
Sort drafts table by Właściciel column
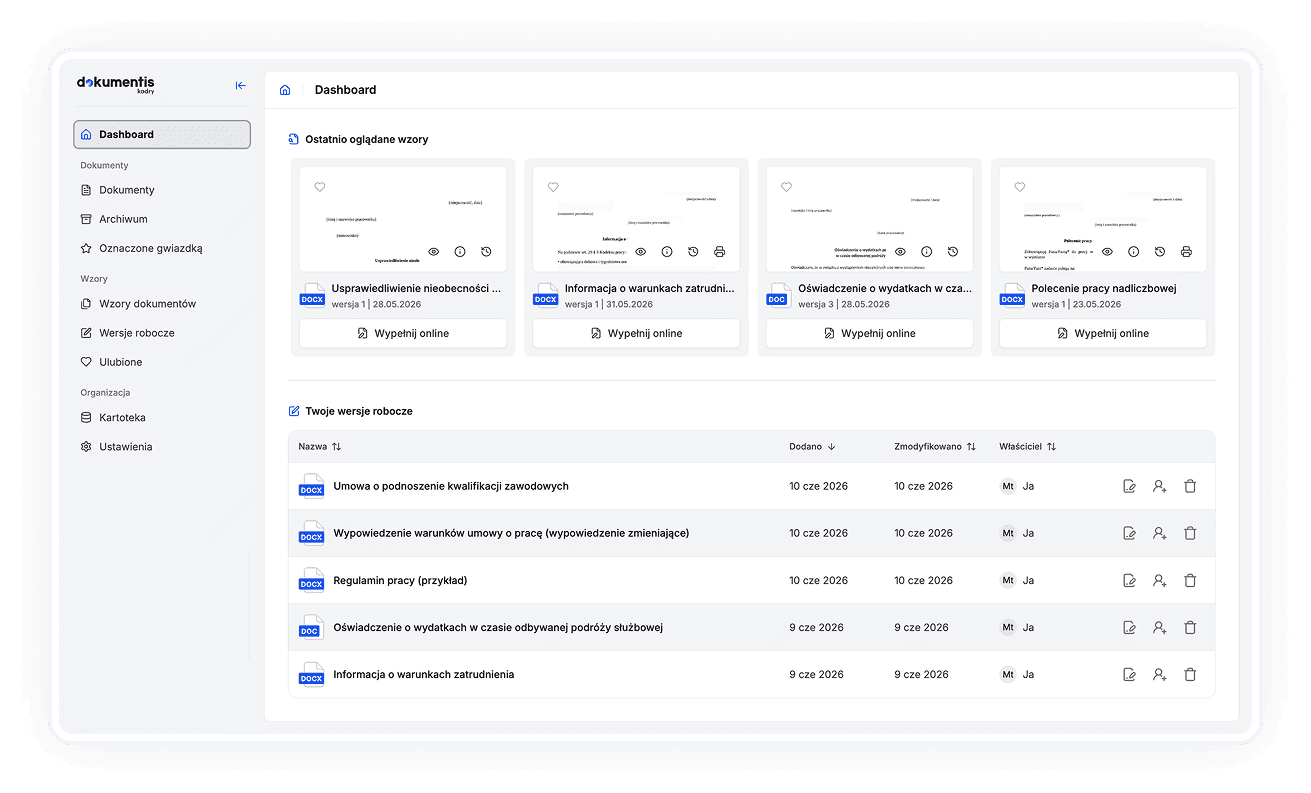[x=1028, y=447]
